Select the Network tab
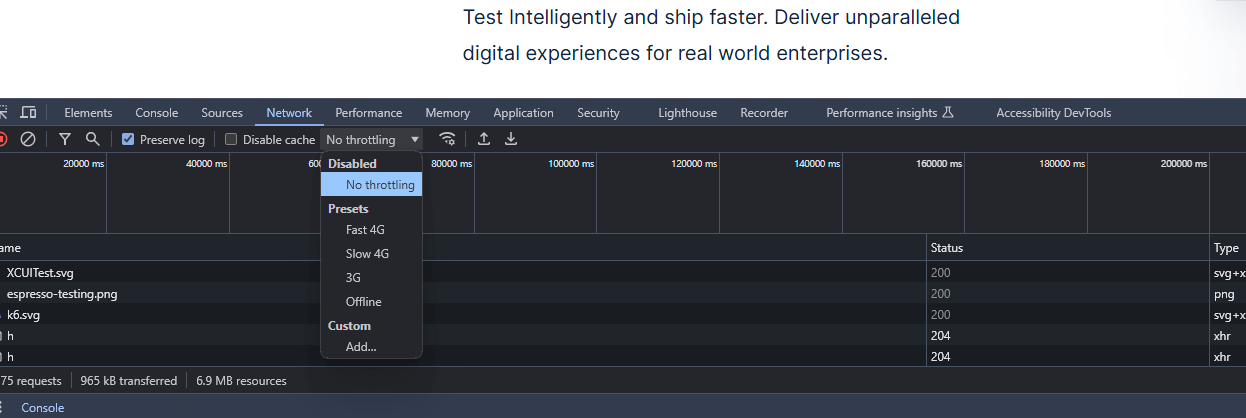 coord(289,113)
